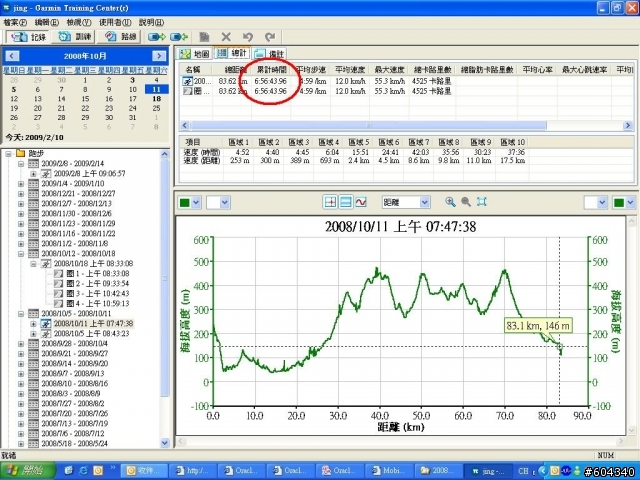Open the 檔案(F) menu
Viewport: 640px width, 480px height.
[x=15, y=22]
